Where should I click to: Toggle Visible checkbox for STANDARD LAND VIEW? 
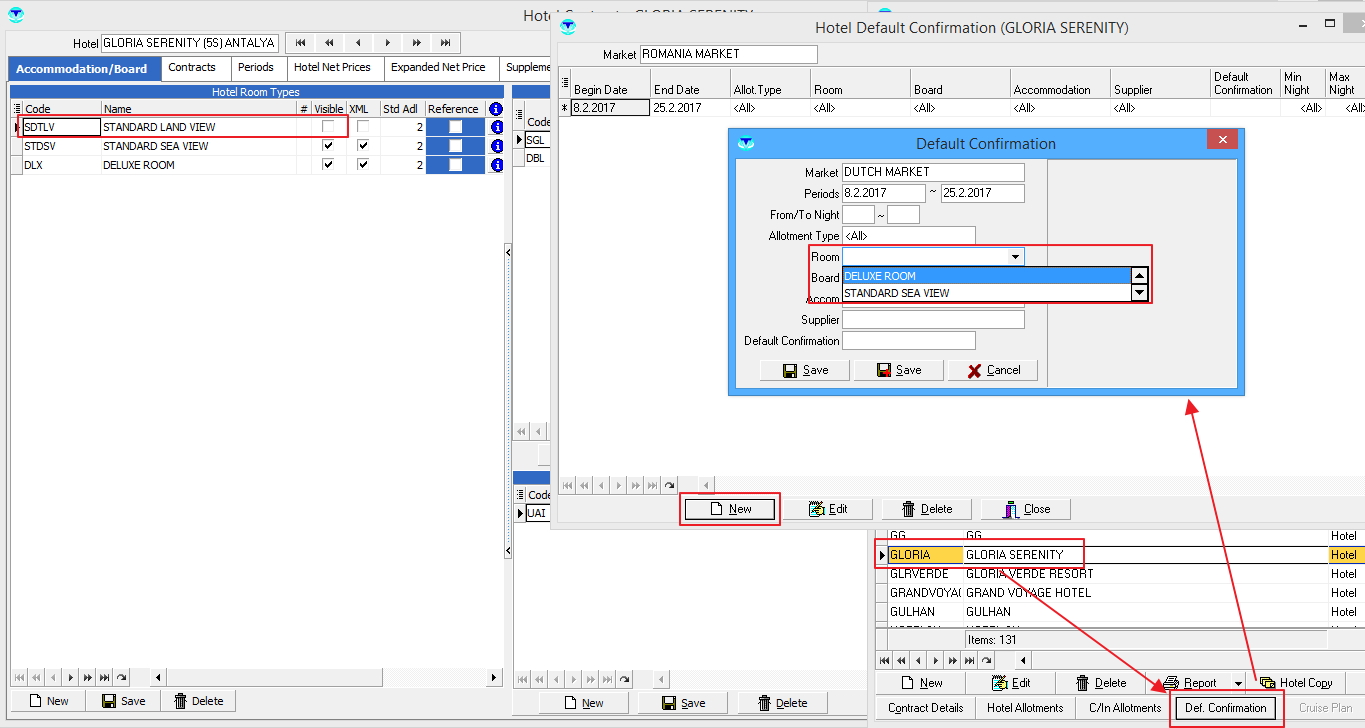pyautogui.click(x=328, y=127)
